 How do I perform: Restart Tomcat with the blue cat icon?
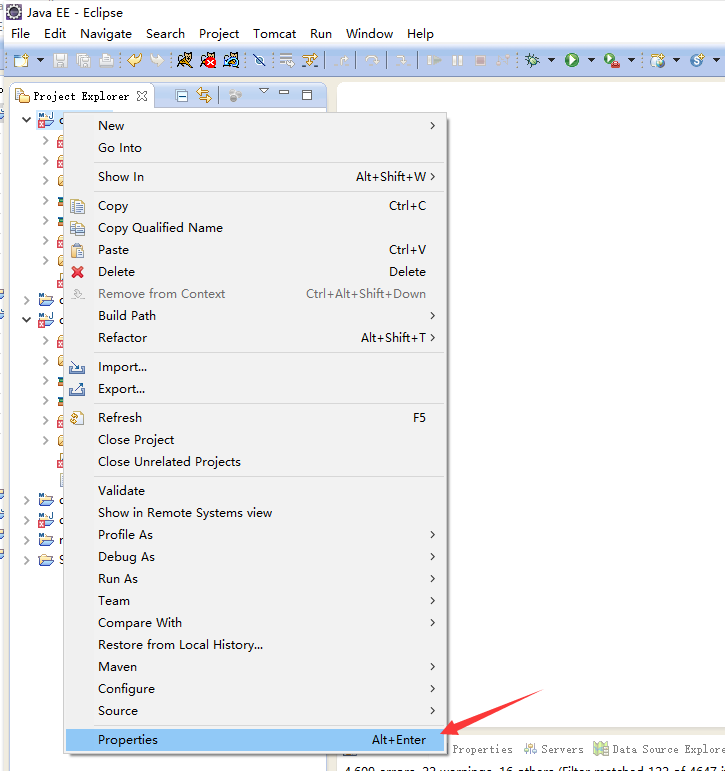point(231,60)
